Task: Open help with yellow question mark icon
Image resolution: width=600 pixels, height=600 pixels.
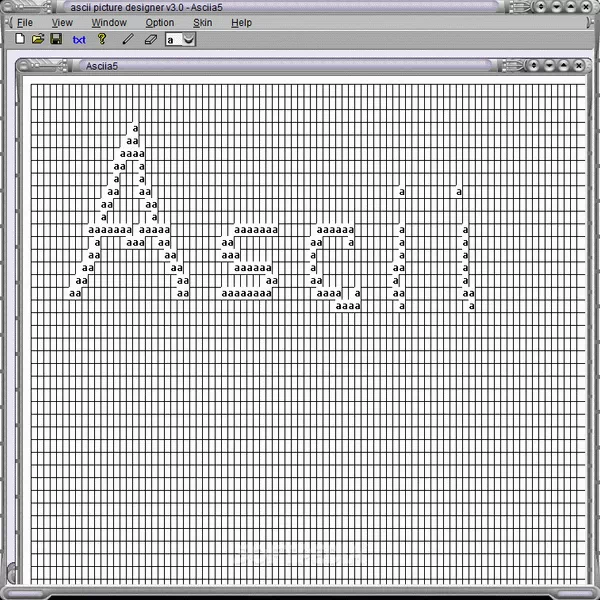Action: pos(102,39)
